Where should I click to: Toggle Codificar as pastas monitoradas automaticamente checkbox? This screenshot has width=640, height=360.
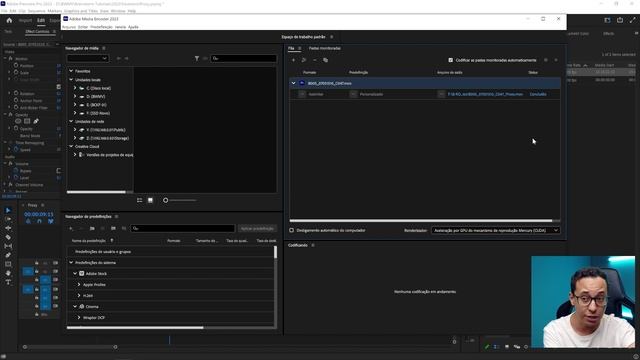pyautogui.click(x=451, y=60)
